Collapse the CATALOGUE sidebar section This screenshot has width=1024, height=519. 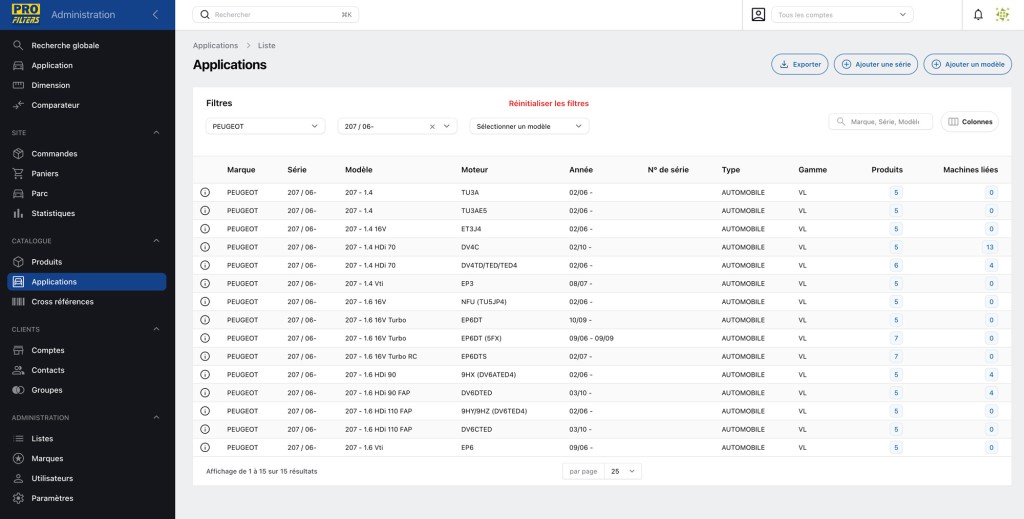[x=156, y=241]
